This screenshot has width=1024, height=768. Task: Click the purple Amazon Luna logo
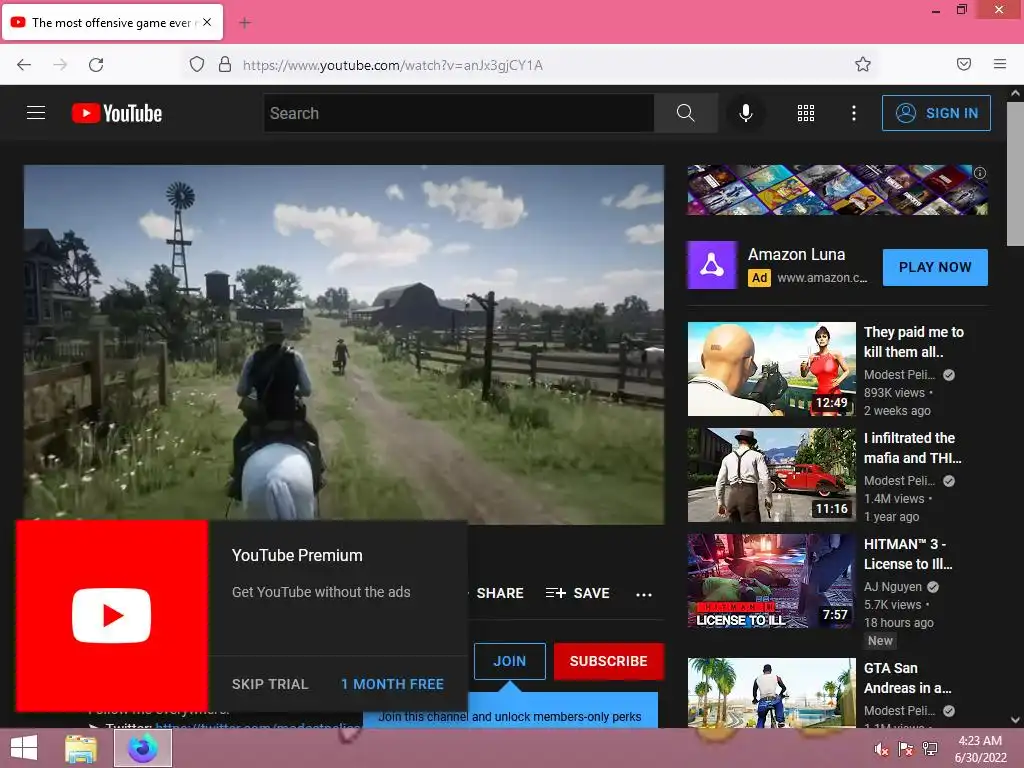coord(712,266)
